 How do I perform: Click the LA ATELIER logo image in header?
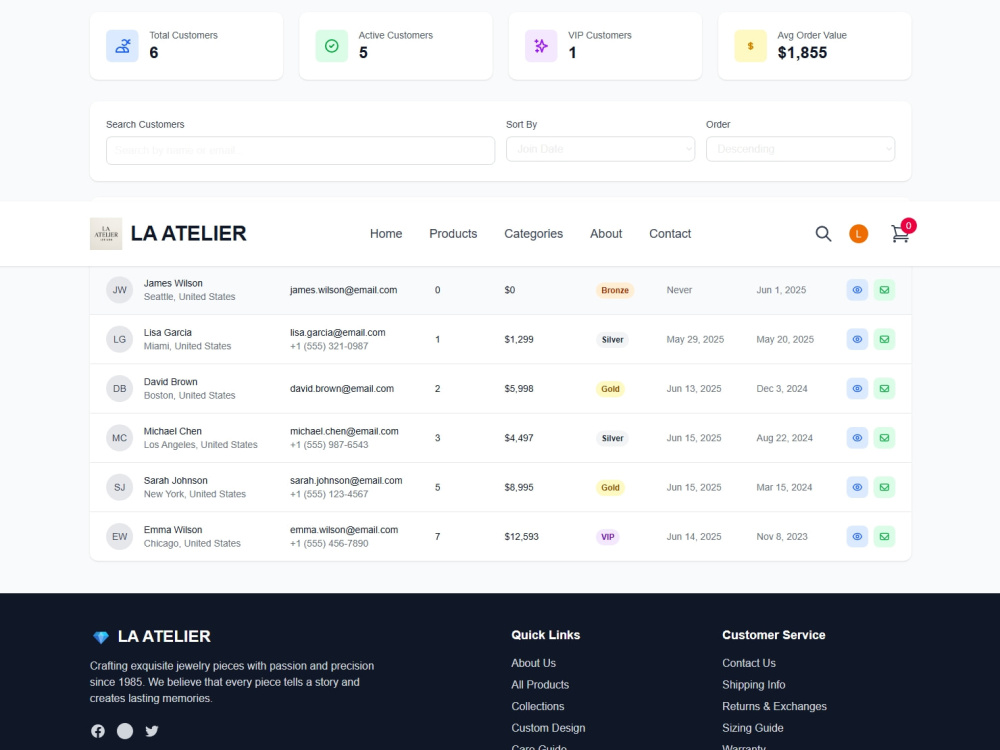[x=106, y=233]
